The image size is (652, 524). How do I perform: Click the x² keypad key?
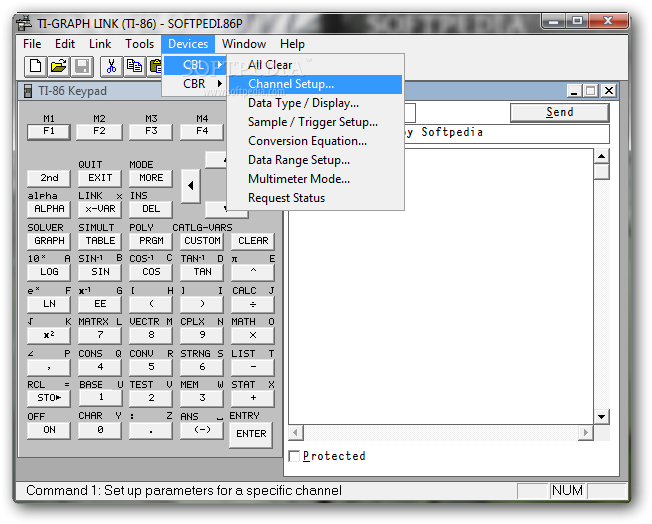point(49,336)
